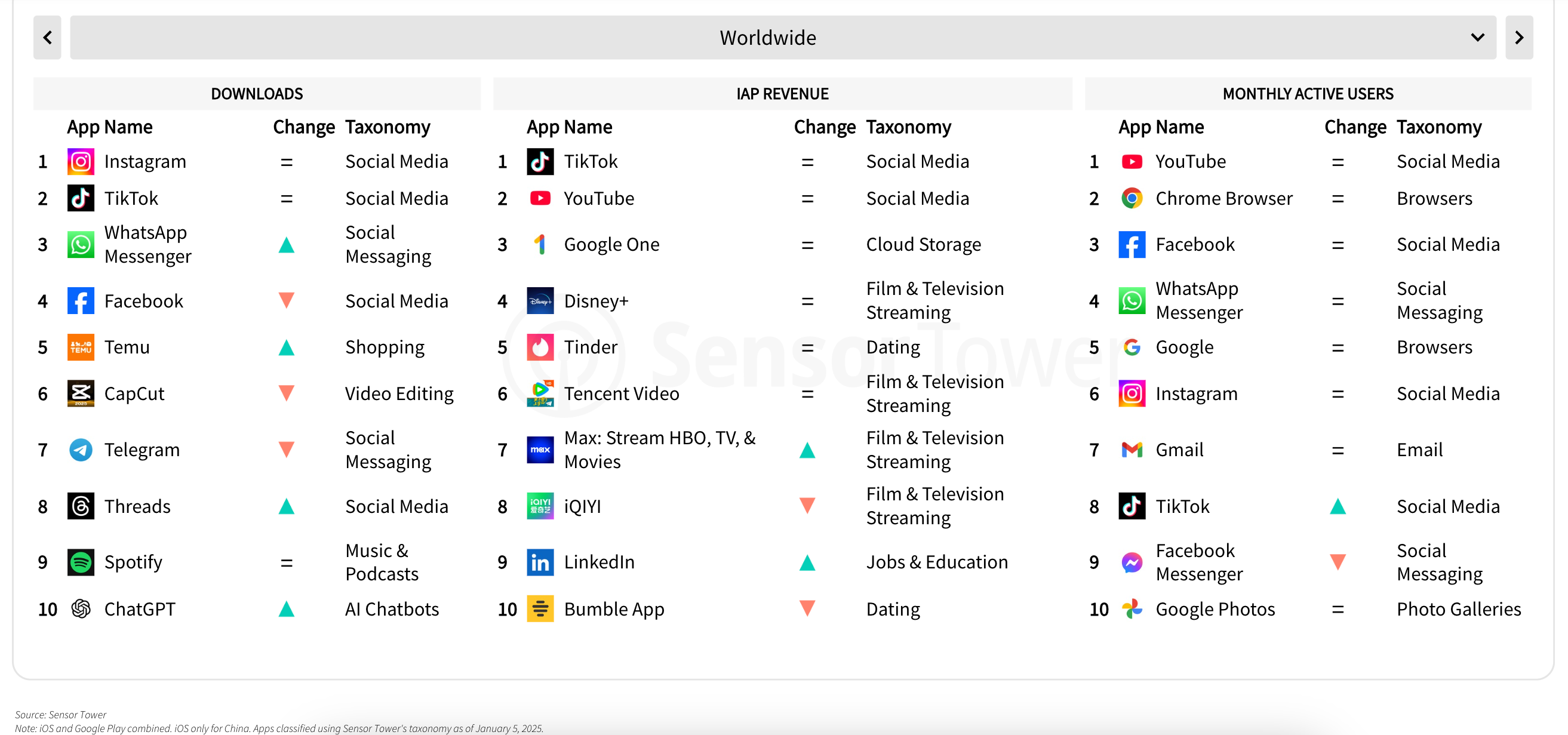Click the left navigation chevron arrow
Viewport: 1568px width, 735px height.
pyautogui.click(x=47, y=37)
